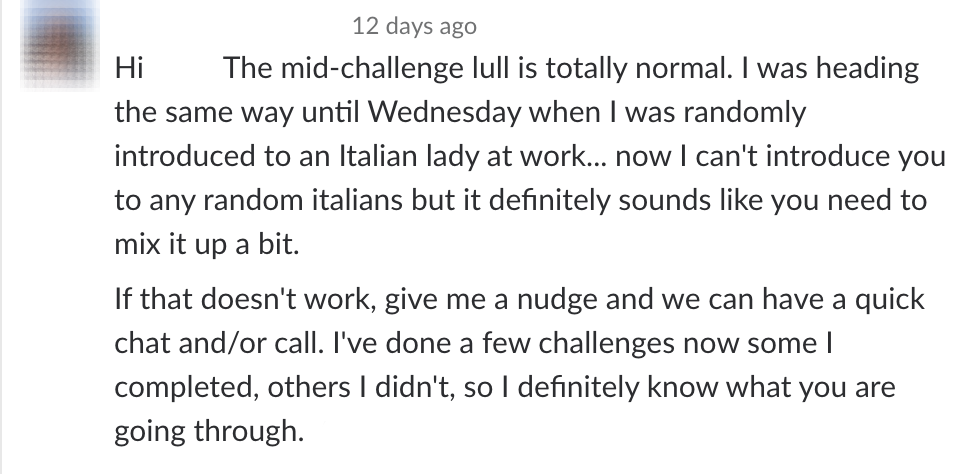Click the text "mix it up a bit."

(x=192, y=244)
